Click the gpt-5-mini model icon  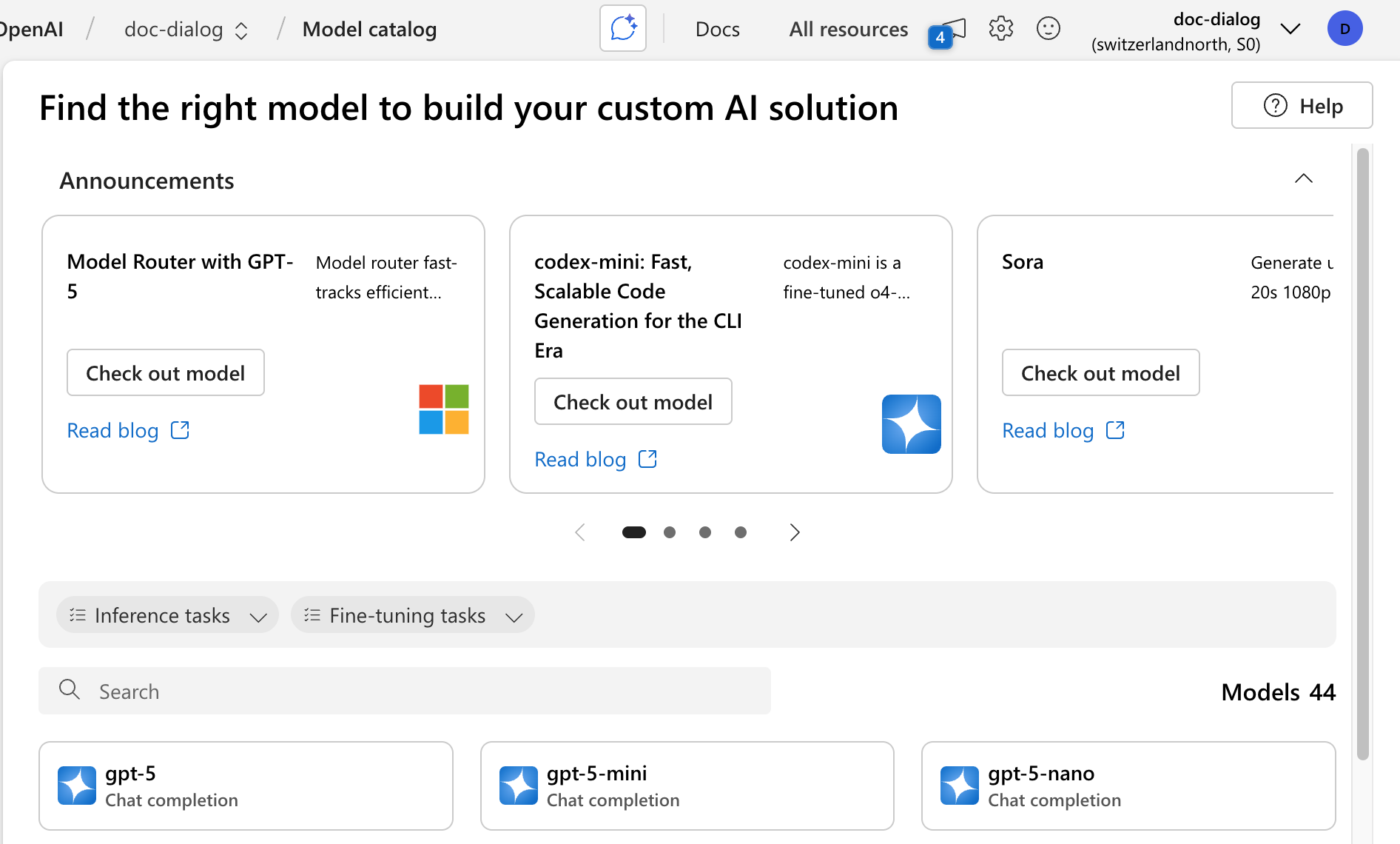tap(519, 786)
